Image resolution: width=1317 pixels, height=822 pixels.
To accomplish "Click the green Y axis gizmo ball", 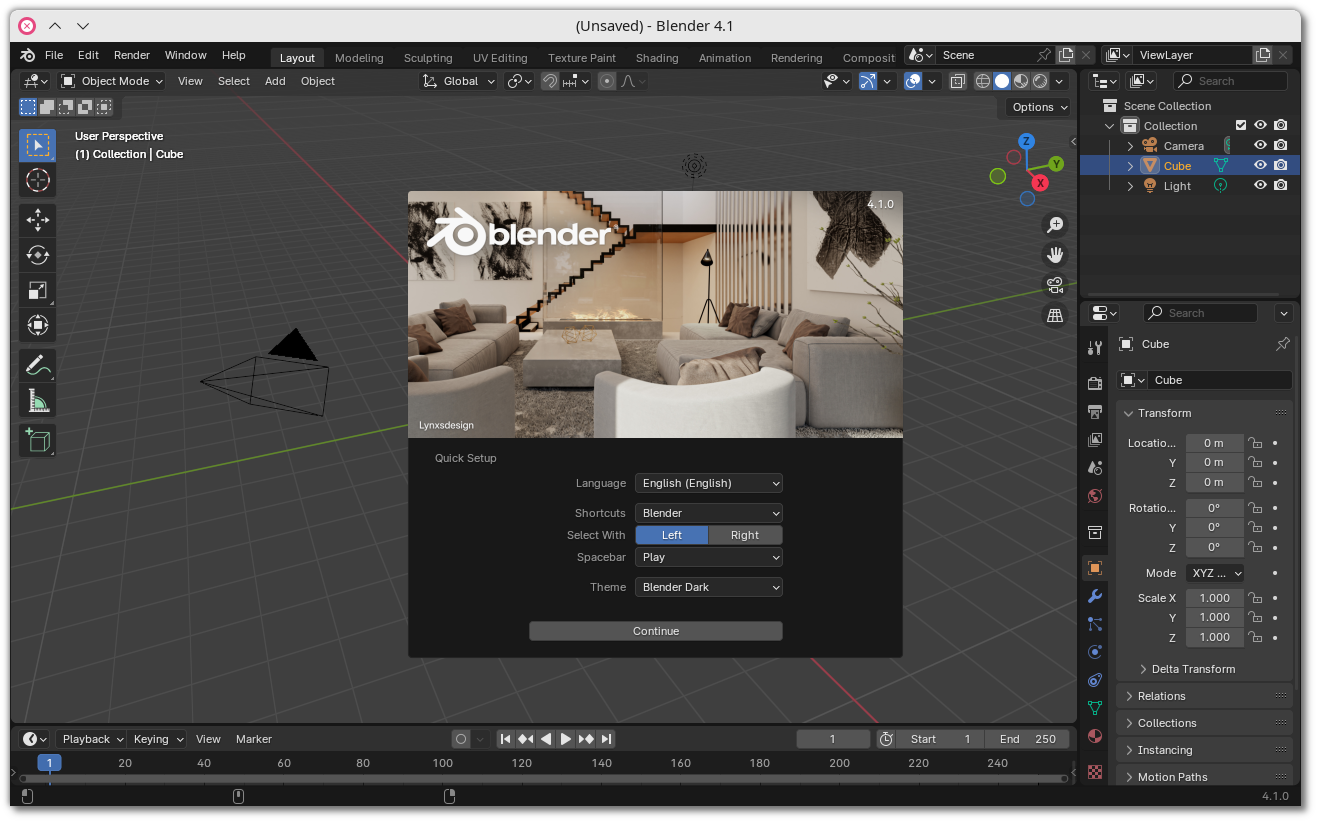I will click(1056, 163).
